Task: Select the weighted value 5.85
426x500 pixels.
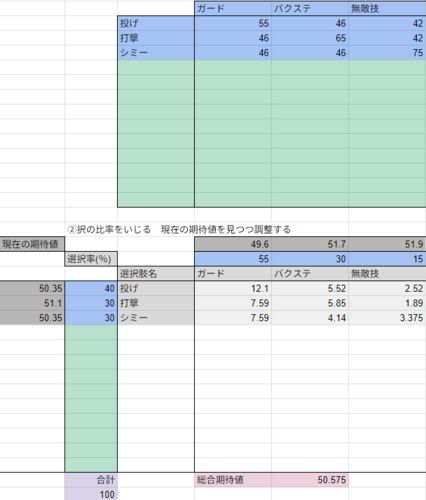Action: 310,303
